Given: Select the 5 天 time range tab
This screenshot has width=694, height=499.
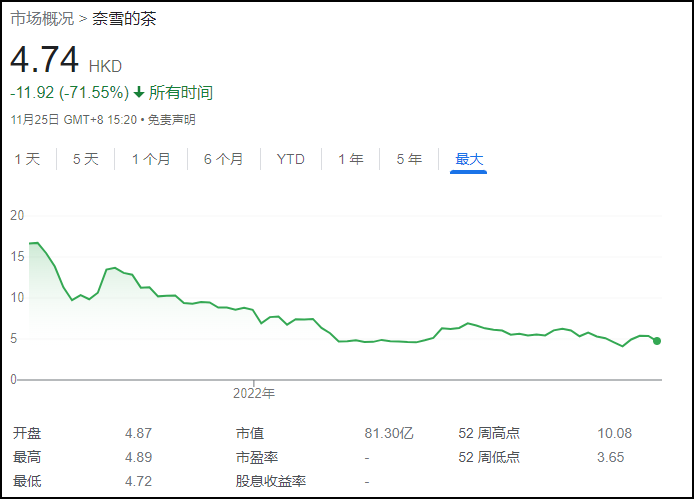Looking at the screenshot, I should tap(86, 159).
